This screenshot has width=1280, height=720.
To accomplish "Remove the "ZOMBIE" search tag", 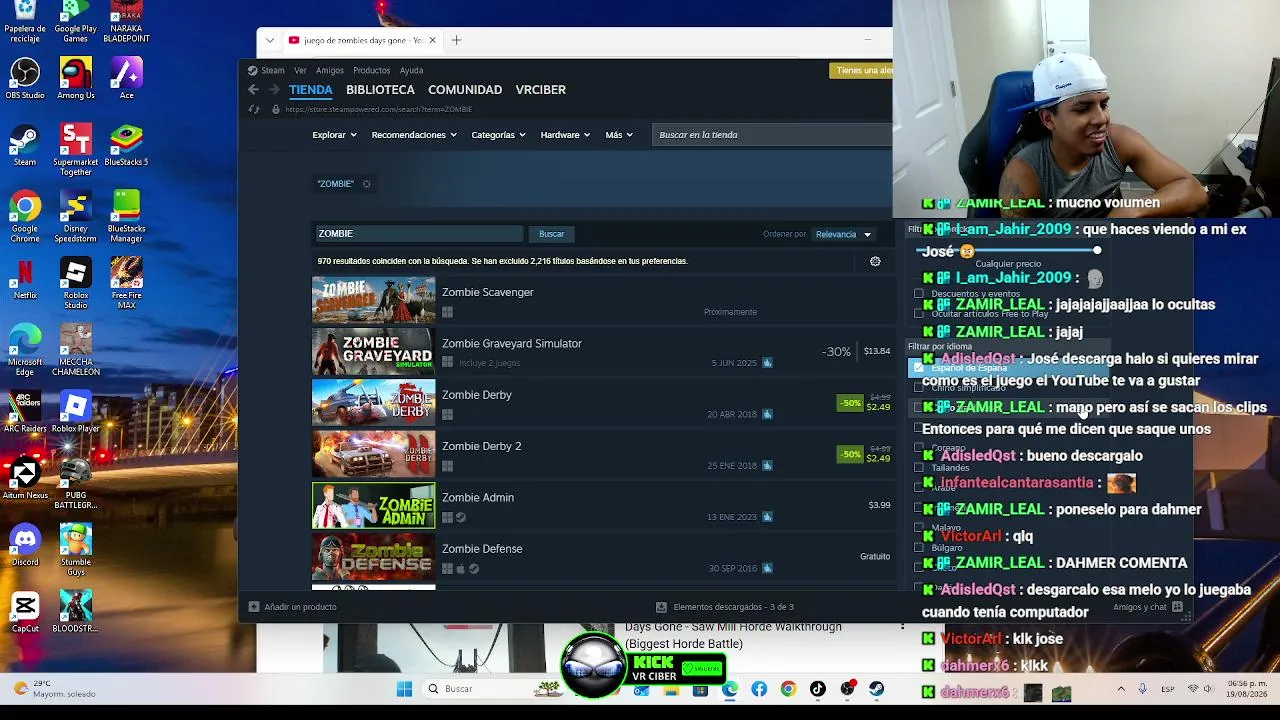I will 366,184.
